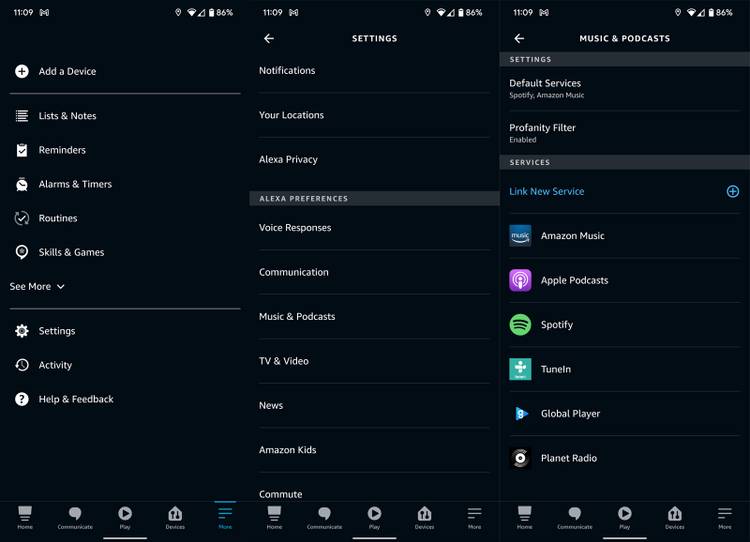
Task: Open Communicate tab in Settings screen
Action: click(x=324, y=518)
